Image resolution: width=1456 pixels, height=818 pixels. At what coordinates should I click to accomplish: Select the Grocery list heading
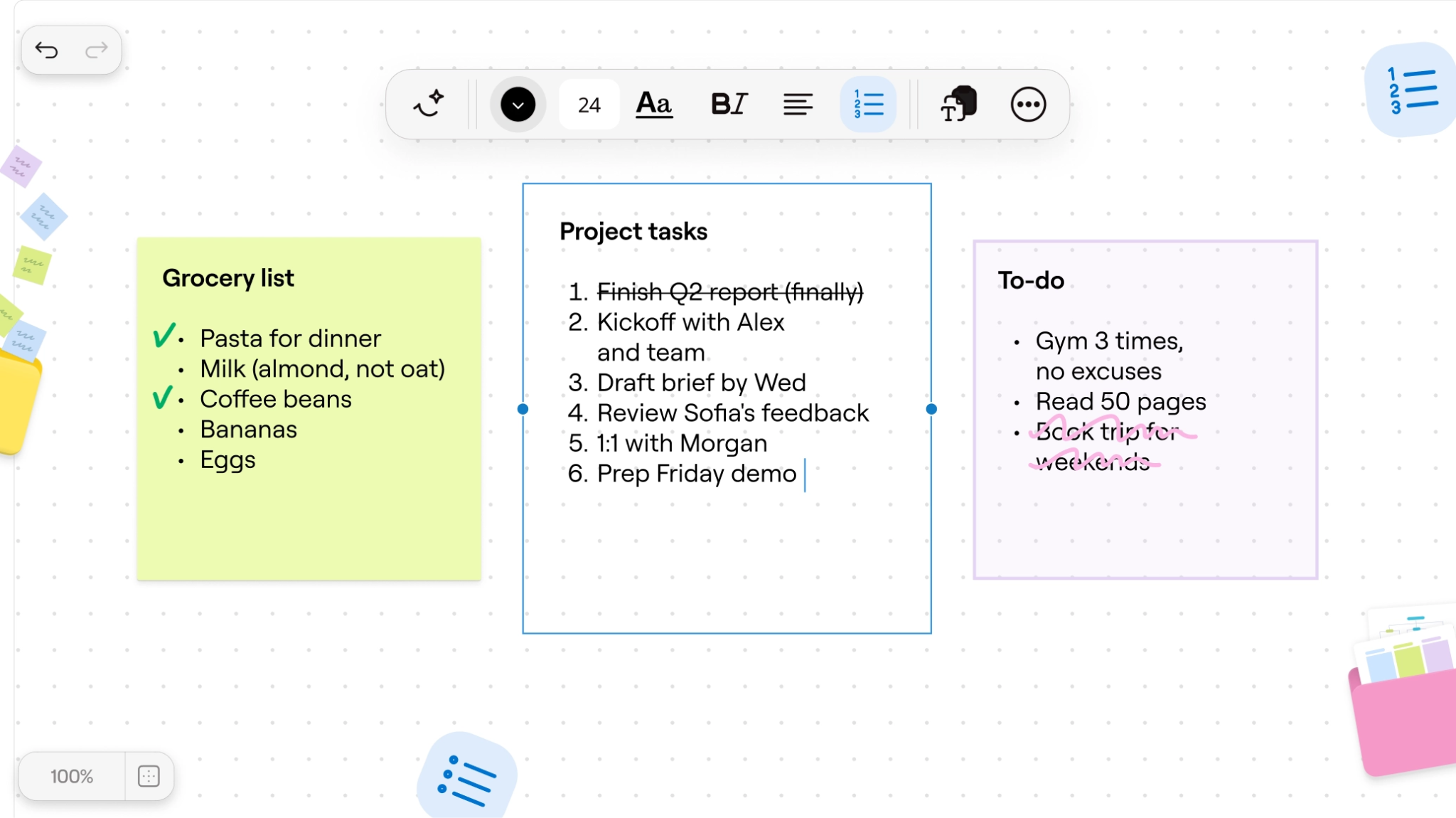pyautogui.click(x=227, y=278)
